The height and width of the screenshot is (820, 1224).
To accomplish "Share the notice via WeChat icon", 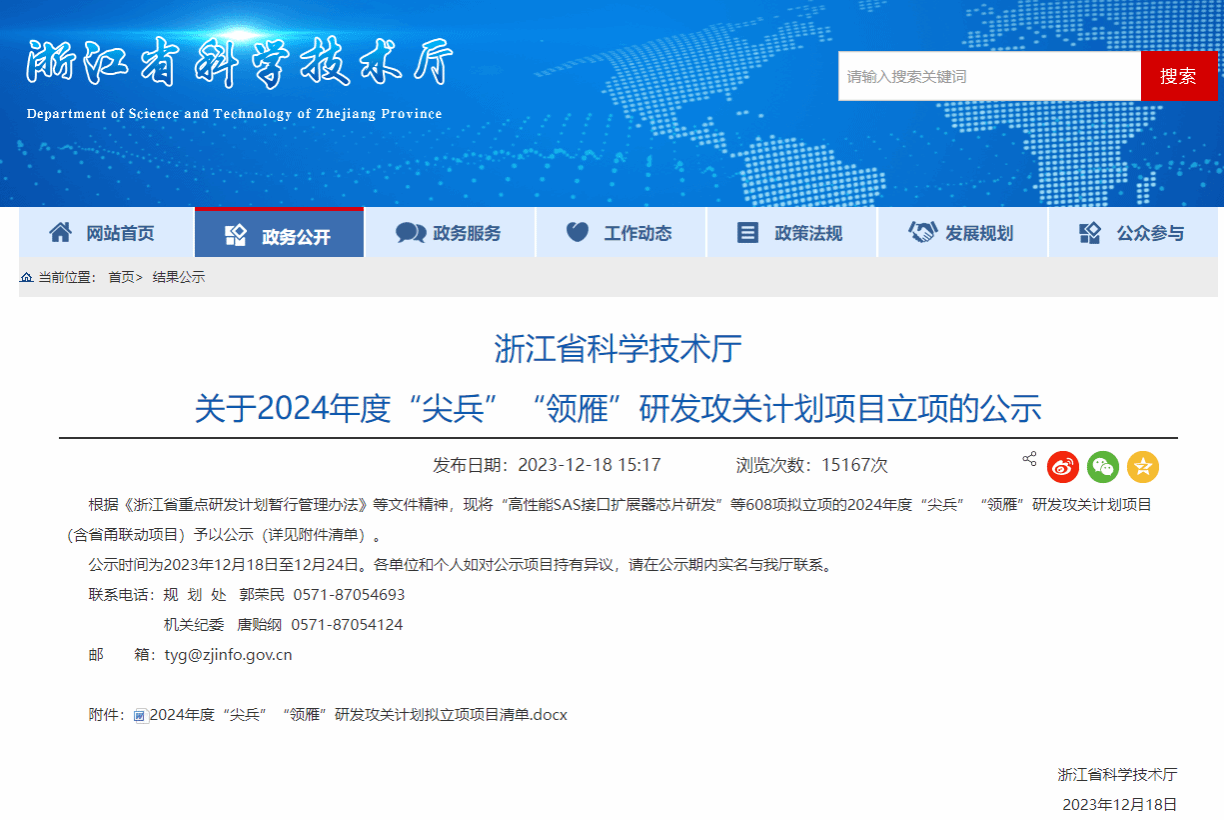I will 1103,466.
